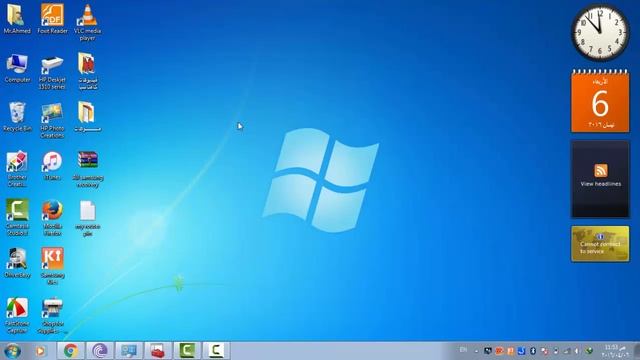Select the Arabic-named folder beside HP Deskjet
This screenshot has width=640, height=360.
pyautogui.click(x=87, y=71)
